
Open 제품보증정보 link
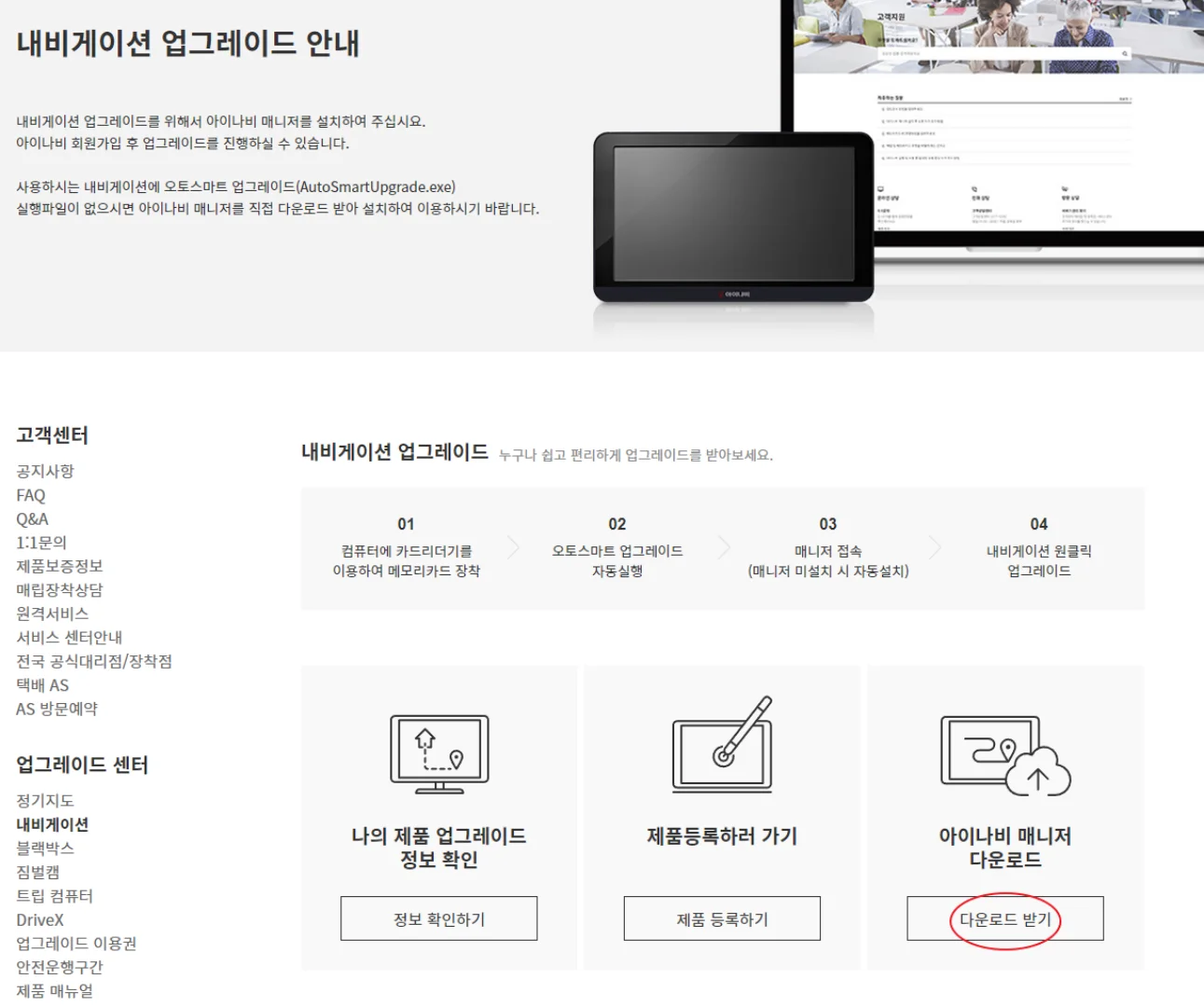pyautogui.click(x=60, y=566)
